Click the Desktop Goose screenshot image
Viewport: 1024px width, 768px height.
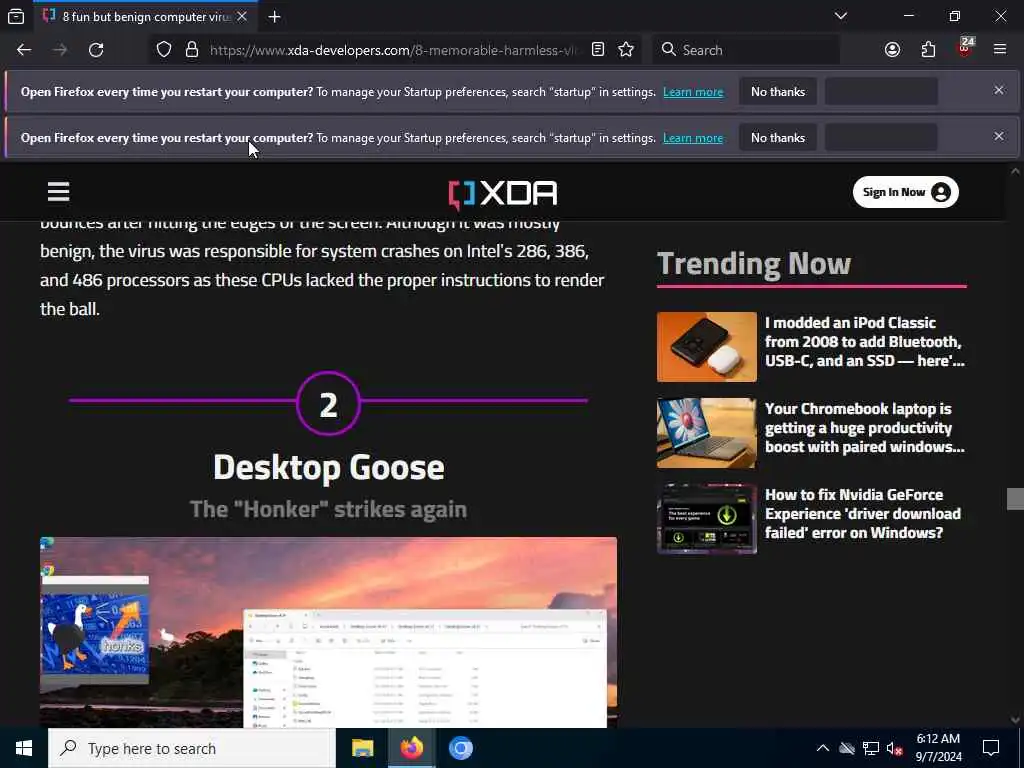(328, 632)
